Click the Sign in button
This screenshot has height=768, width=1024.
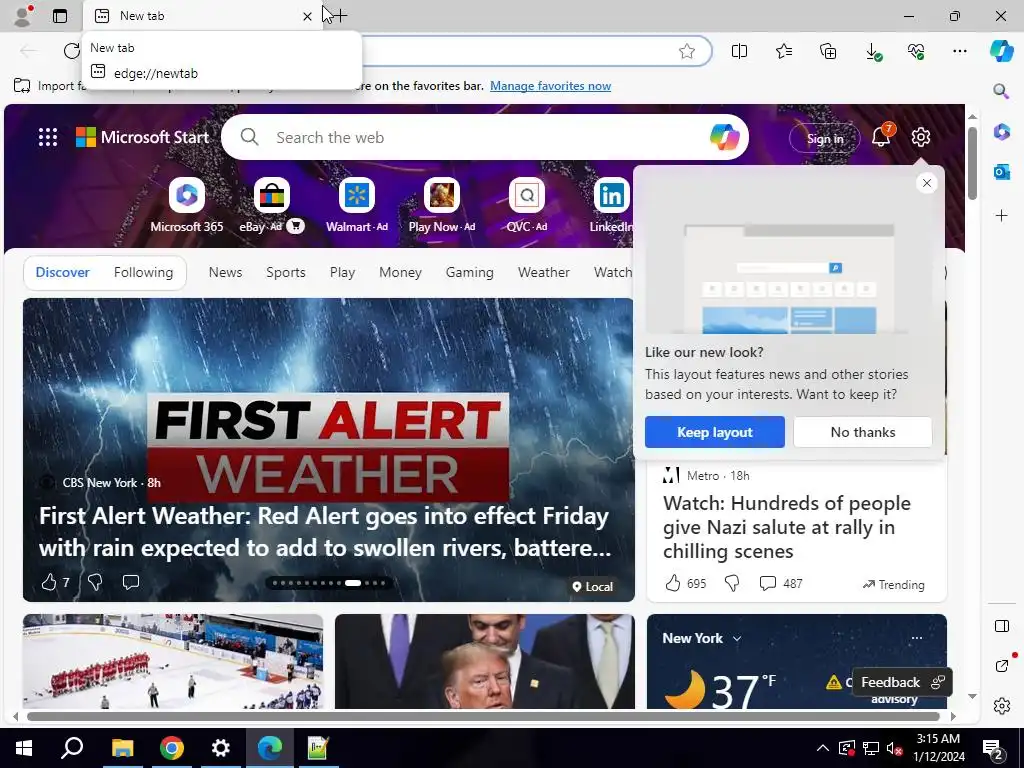[825, 138]
